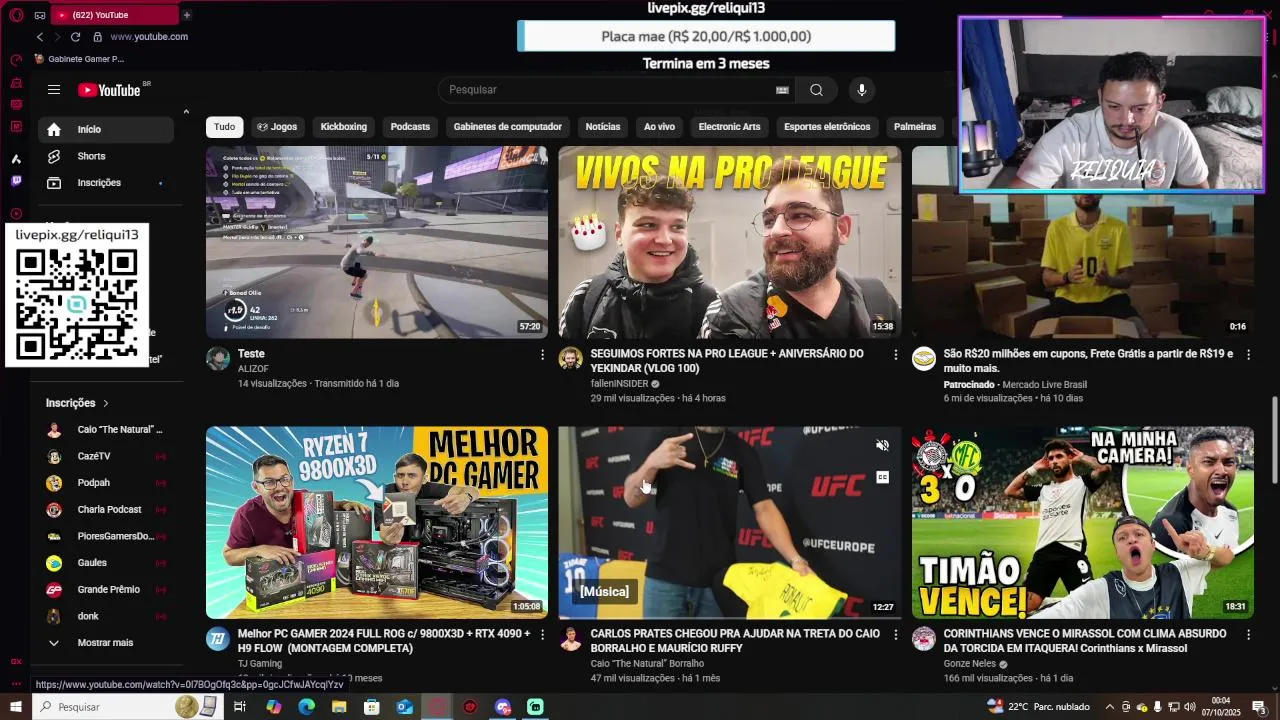Open more options for Corinthians video
The height and width of the screenshot is (720, 1280).
pyautogui.click(x=1248, y=635)
